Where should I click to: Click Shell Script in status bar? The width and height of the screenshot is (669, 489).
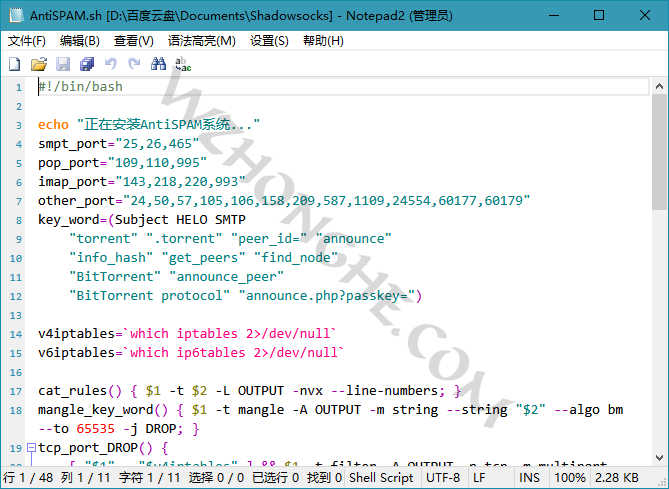click(381, 477)
